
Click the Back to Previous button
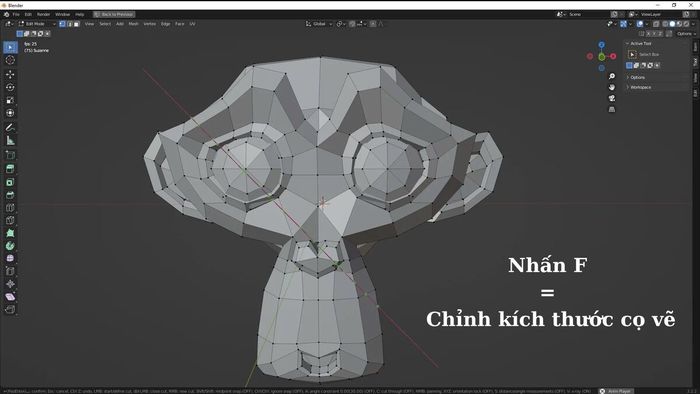[114, 14]
